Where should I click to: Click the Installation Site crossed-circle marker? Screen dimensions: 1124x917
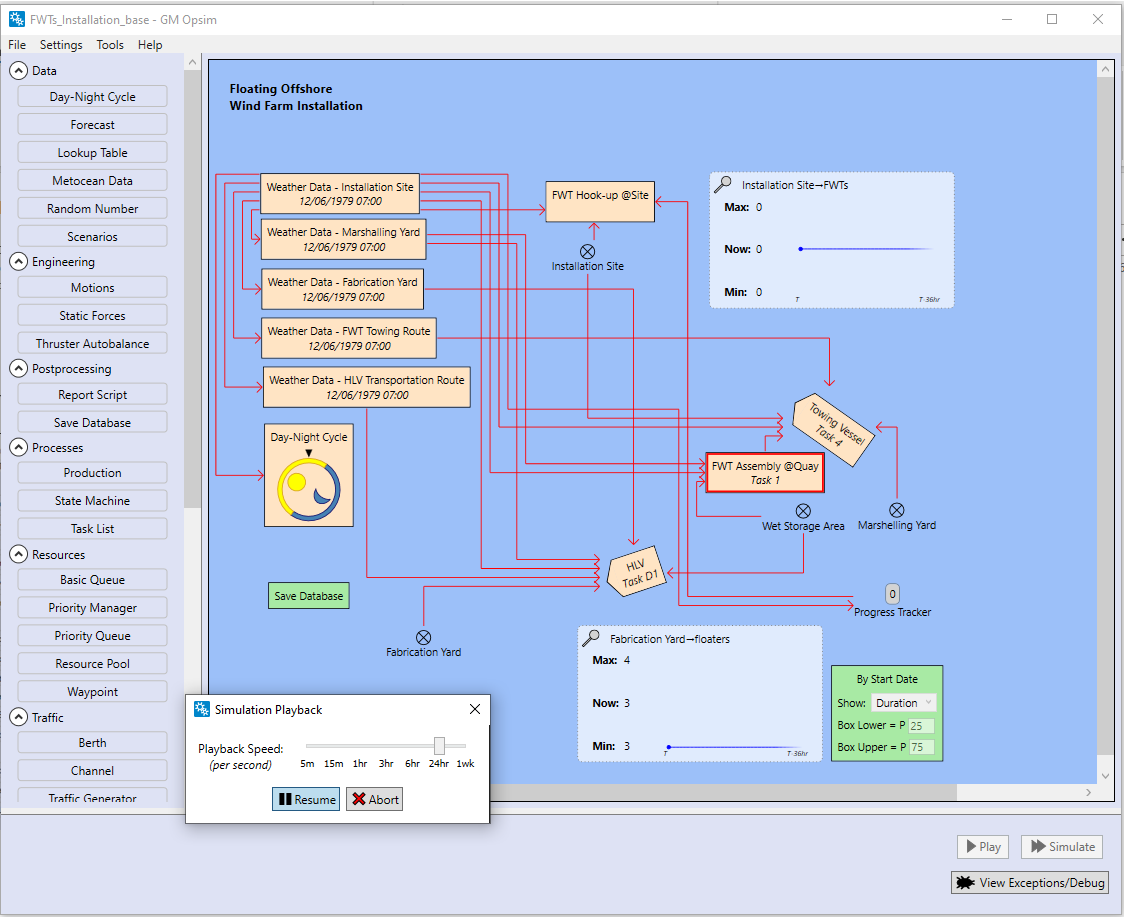click(587, 251)
